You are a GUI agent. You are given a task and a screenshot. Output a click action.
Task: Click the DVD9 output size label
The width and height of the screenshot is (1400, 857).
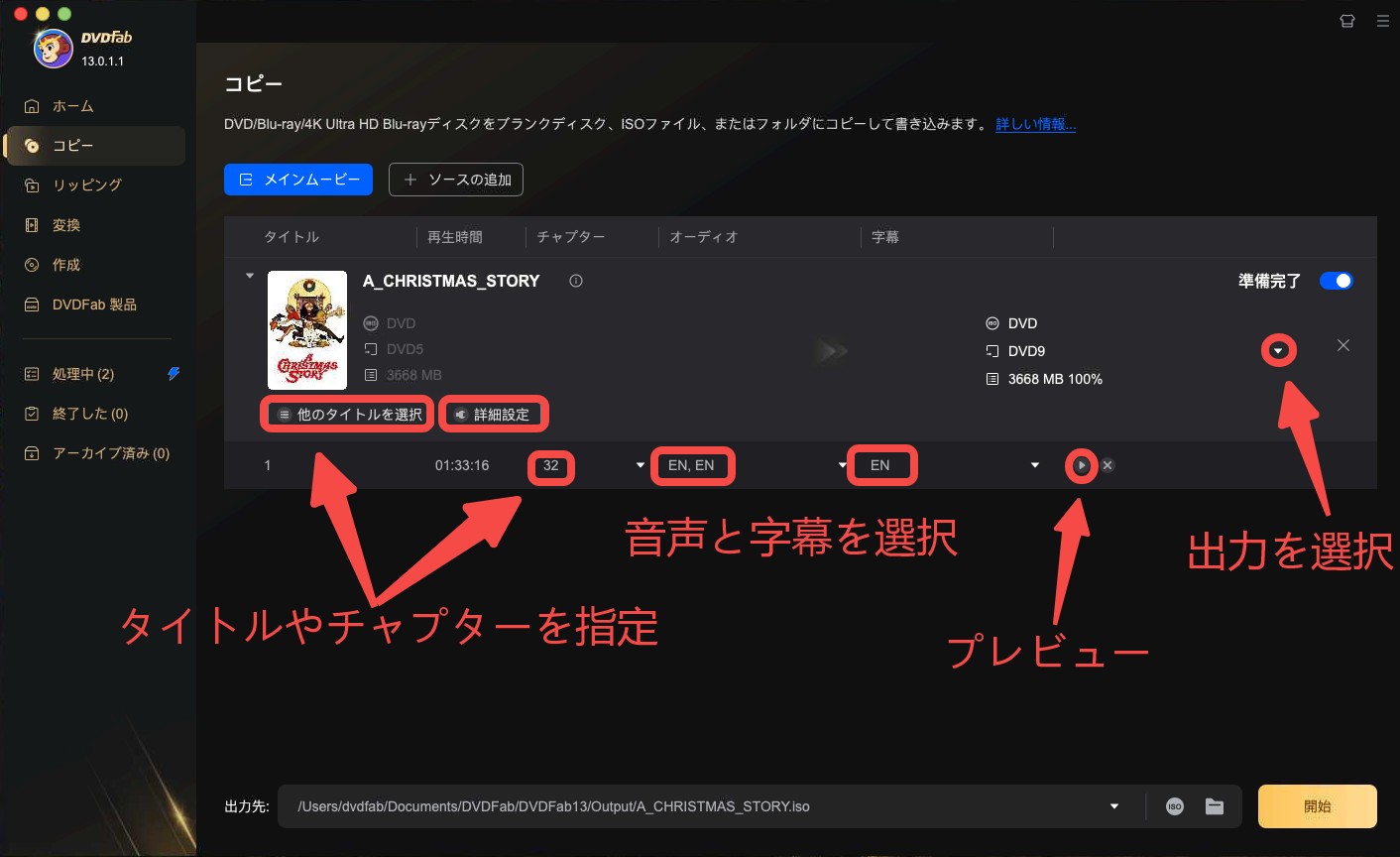tap(1026, 351)
